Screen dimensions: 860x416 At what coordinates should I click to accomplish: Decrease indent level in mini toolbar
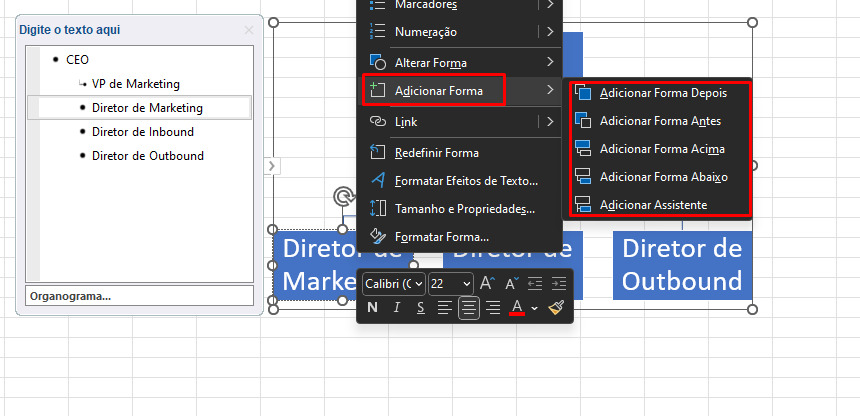click(x=535, y=283)
